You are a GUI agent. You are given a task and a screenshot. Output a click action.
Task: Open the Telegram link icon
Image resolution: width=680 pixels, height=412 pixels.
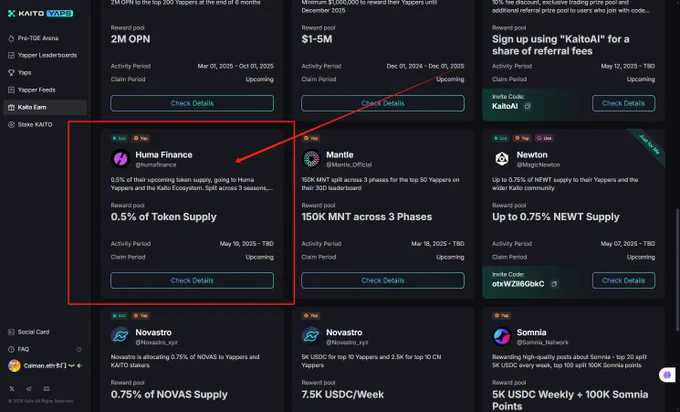pyautogui.click(x=29, y=389)
